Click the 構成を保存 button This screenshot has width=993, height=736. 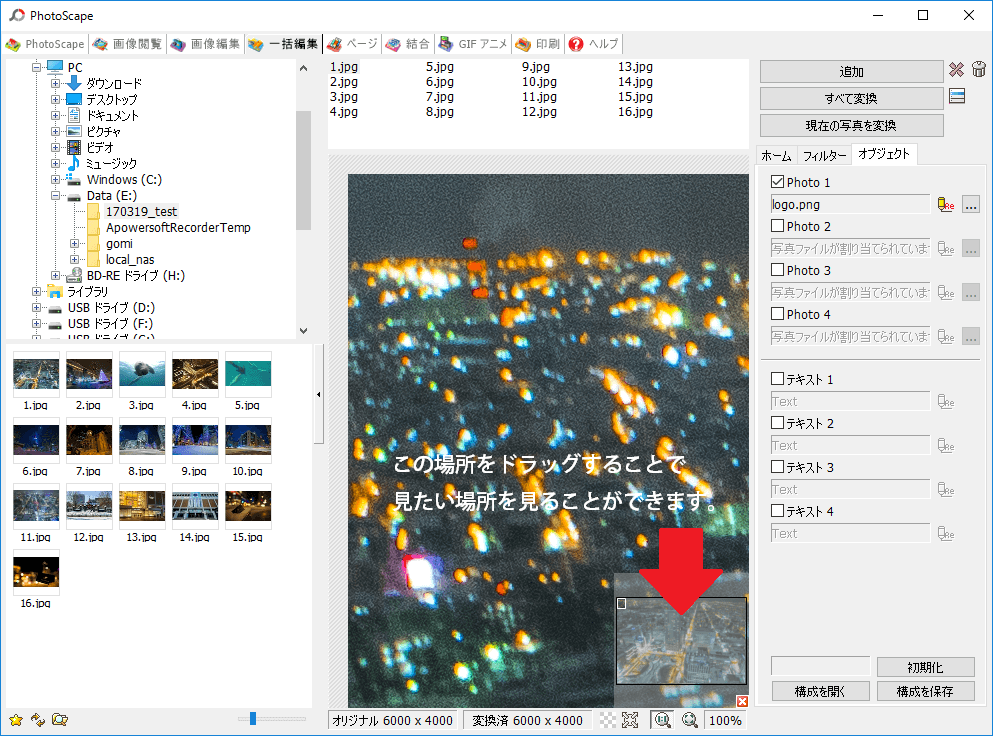pyautogui.click(x=926, y=691)
